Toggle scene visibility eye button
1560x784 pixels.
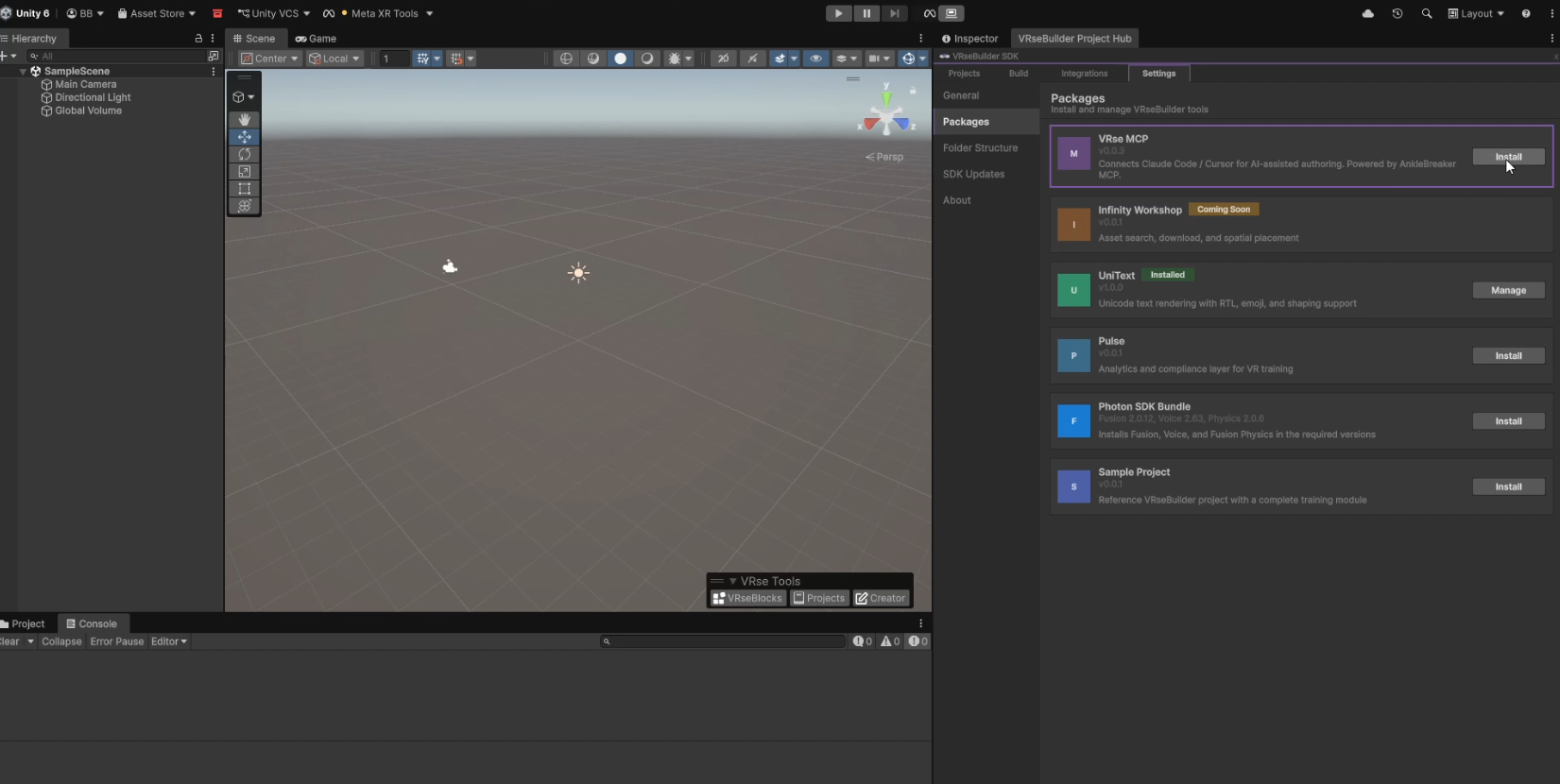point(816,59)
